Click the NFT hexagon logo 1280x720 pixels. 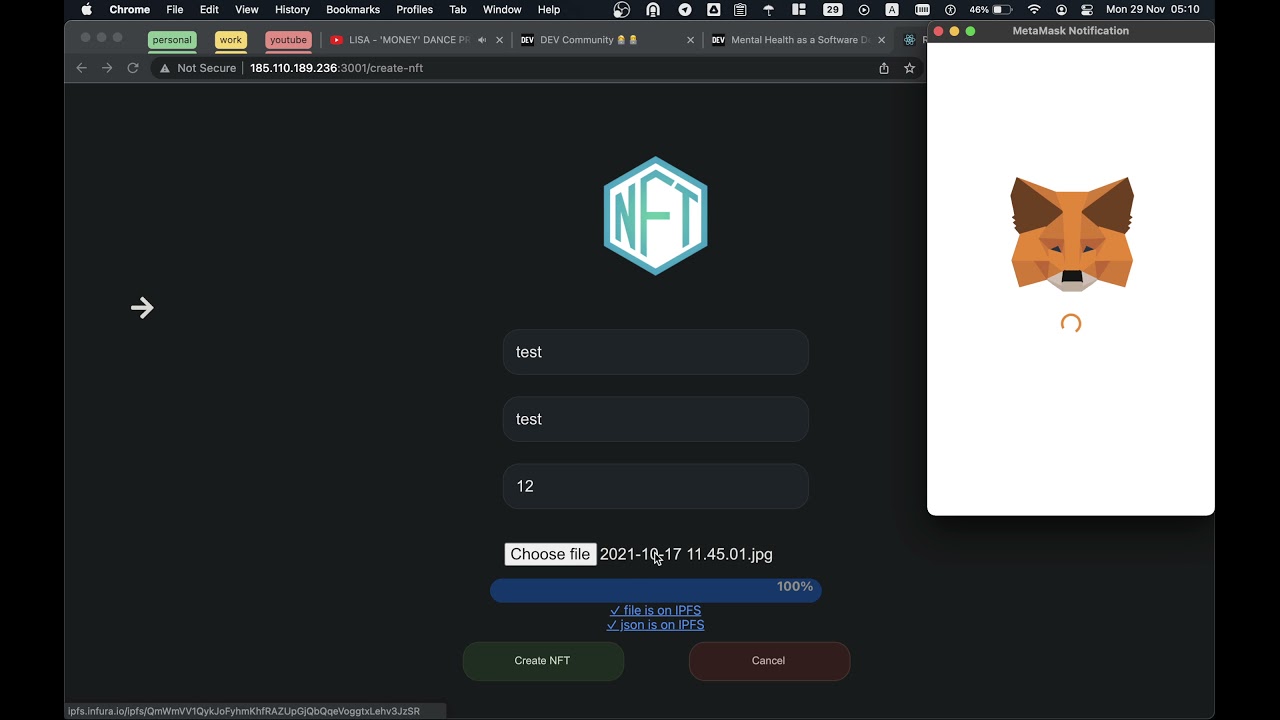(x=656, y=215)
